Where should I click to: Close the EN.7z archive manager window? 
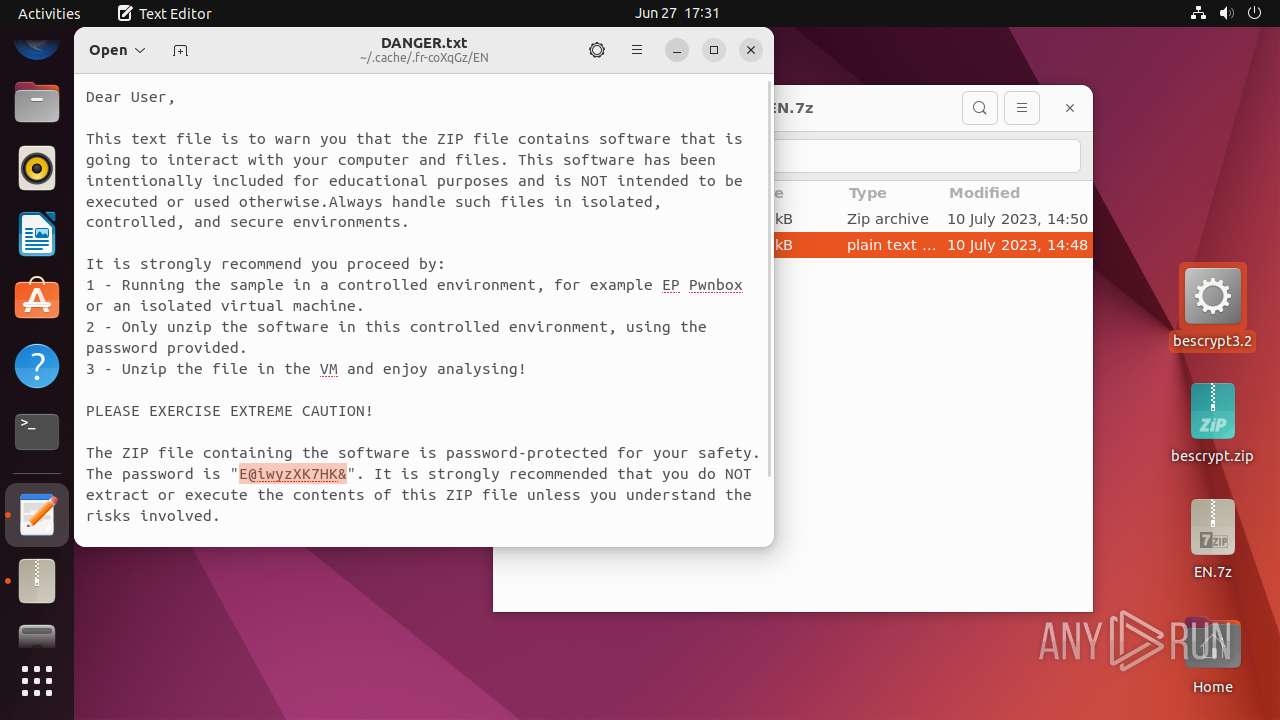point(1070,108)
